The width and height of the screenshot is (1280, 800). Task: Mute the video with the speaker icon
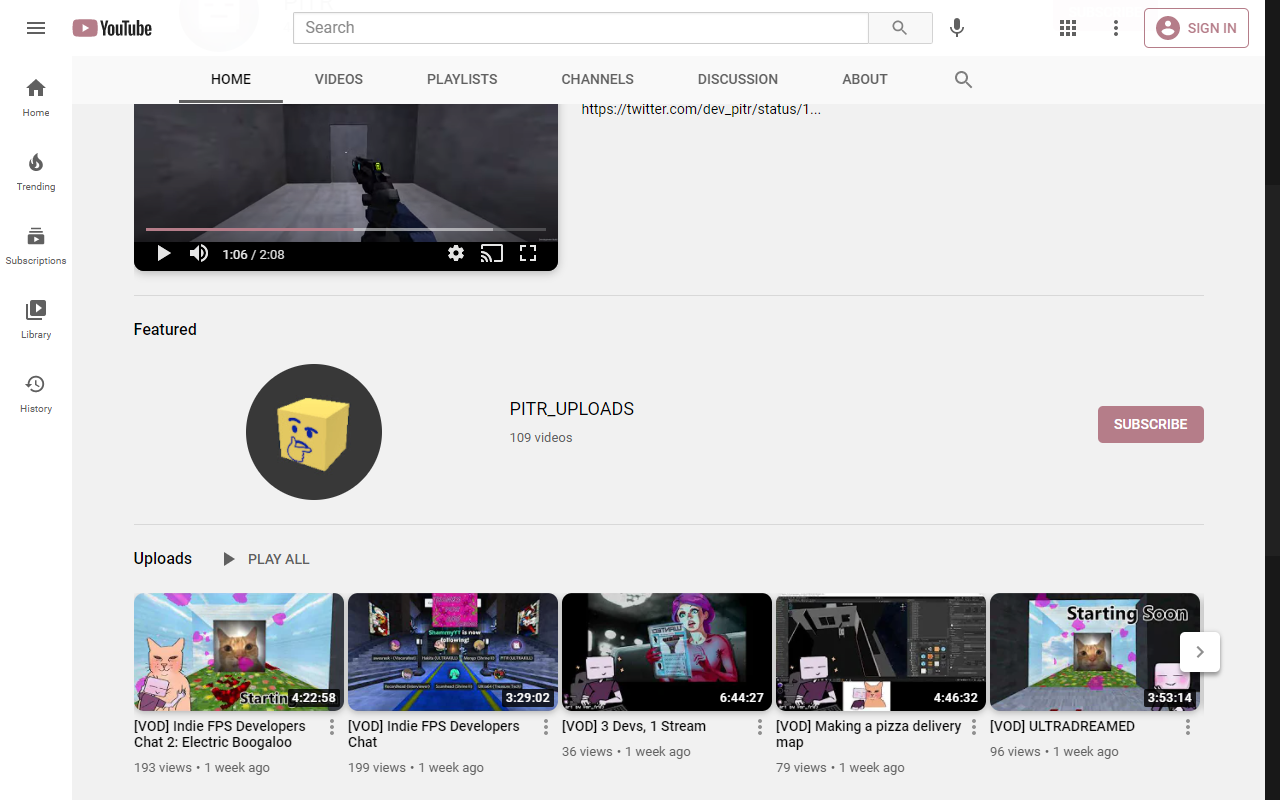(x=199, y=254)
